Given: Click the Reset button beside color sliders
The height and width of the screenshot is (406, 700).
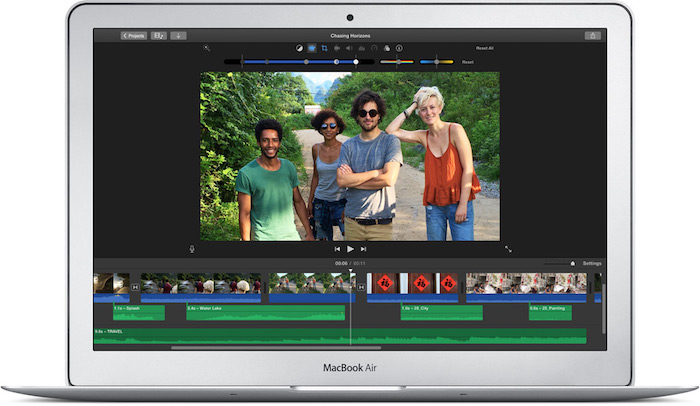Looking at the screenshot, I should [x=467, y=62].
